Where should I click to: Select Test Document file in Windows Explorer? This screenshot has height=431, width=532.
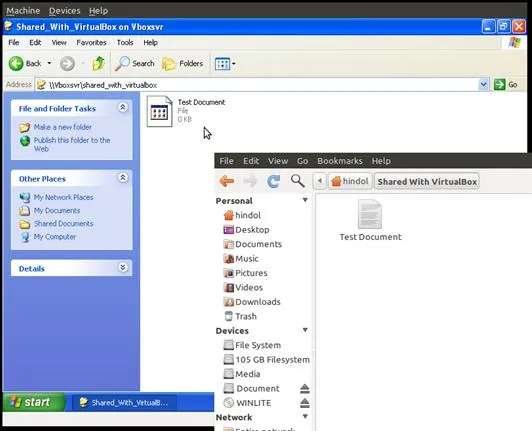[186, 111]
